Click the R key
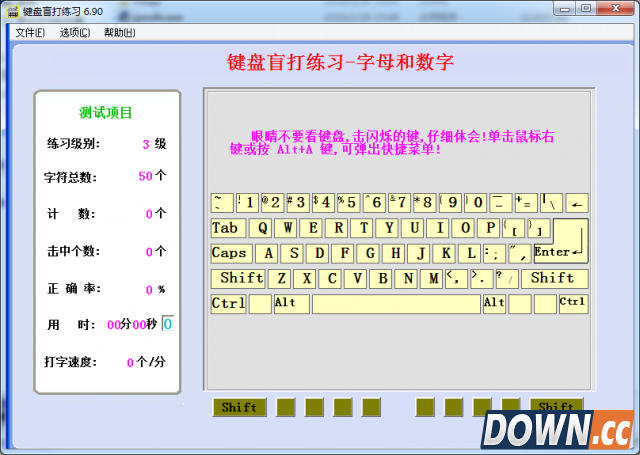Screen dimensions: 640x455 336,228
